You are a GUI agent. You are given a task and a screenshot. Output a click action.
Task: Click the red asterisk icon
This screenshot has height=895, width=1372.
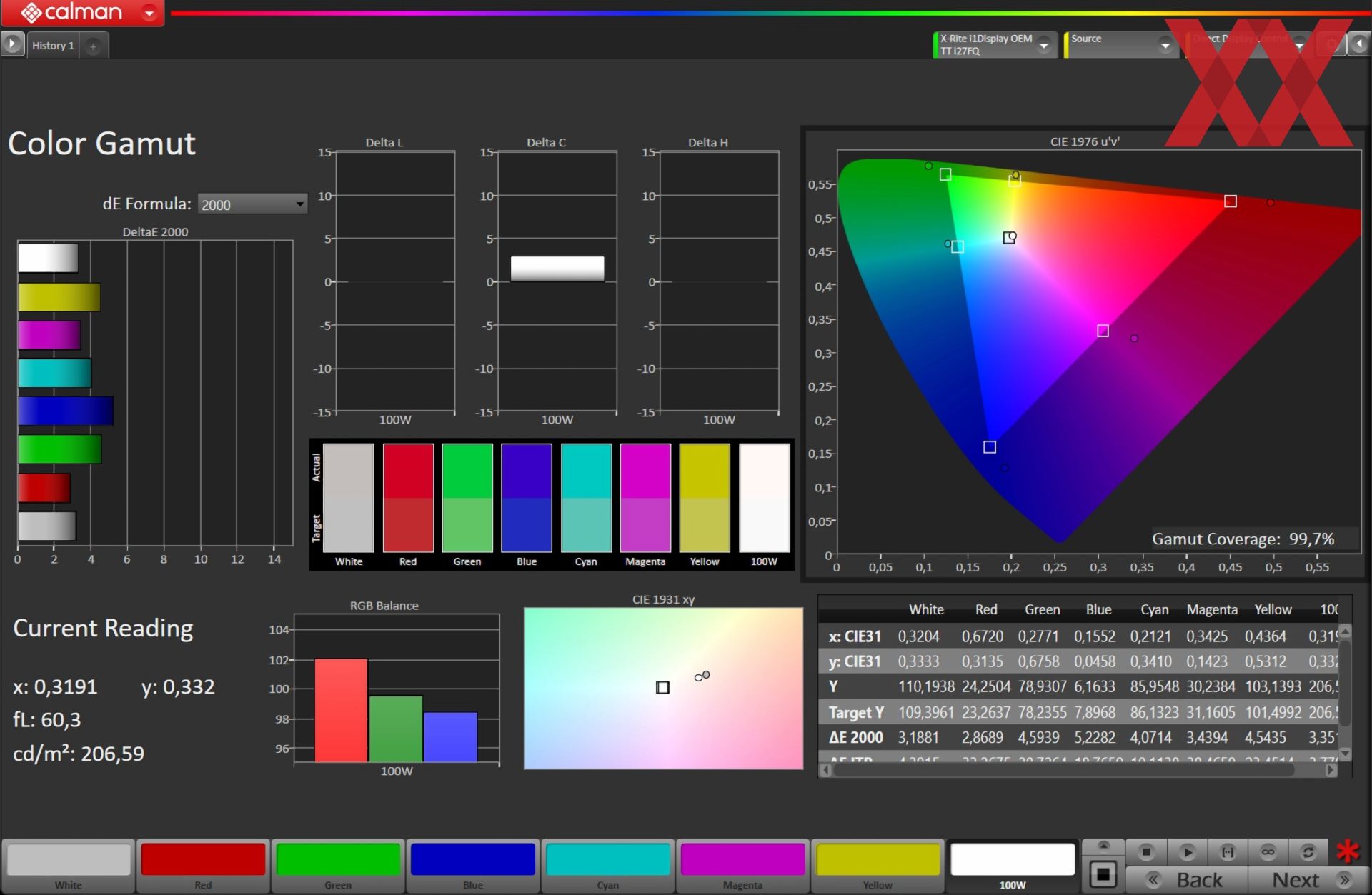click(x=1348, y=851)
